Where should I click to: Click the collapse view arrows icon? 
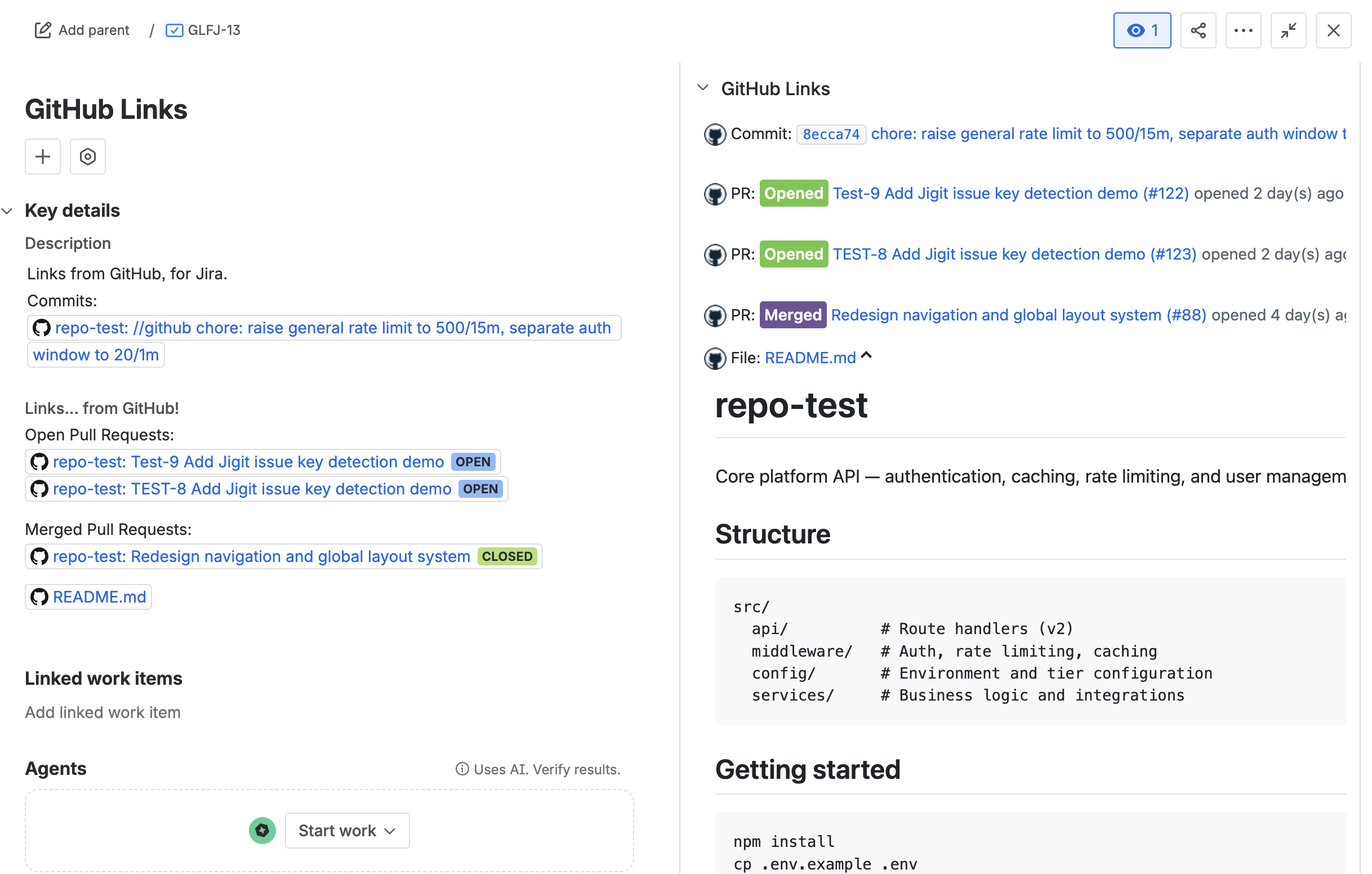pos(1288,30)
